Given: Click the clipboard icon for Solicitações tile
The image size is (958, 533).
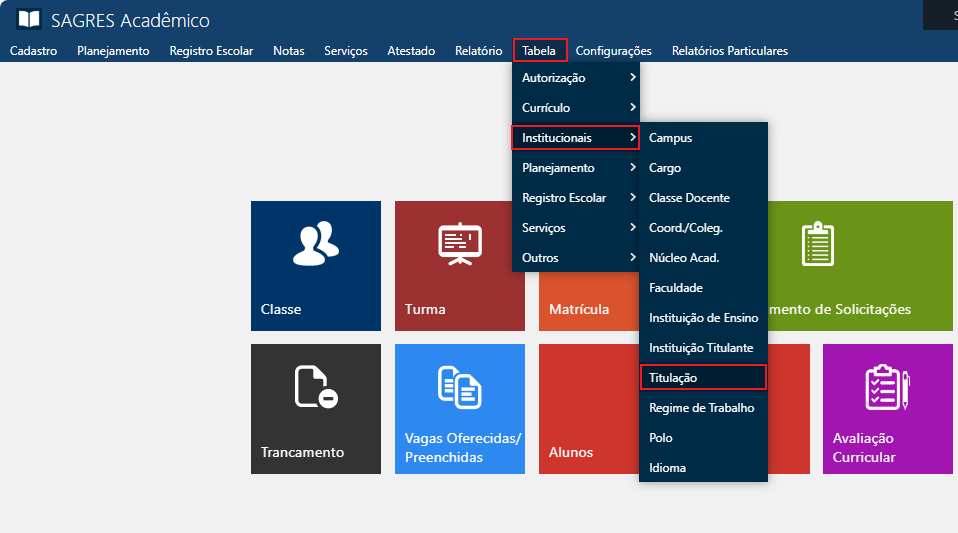Looking at the screenshot, I should click(817, 245).
